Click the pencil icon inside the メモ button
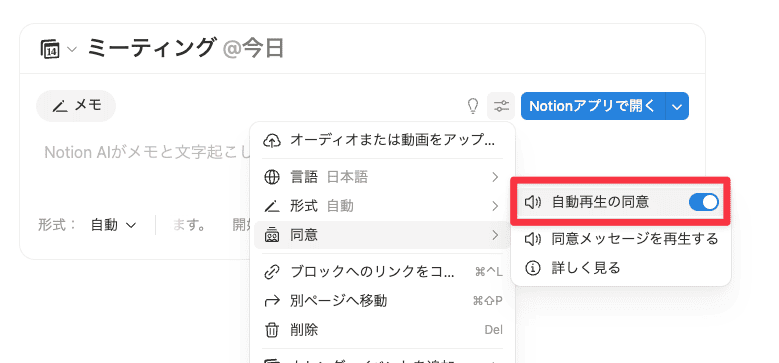The image size is (779, 363). (60, 106)
